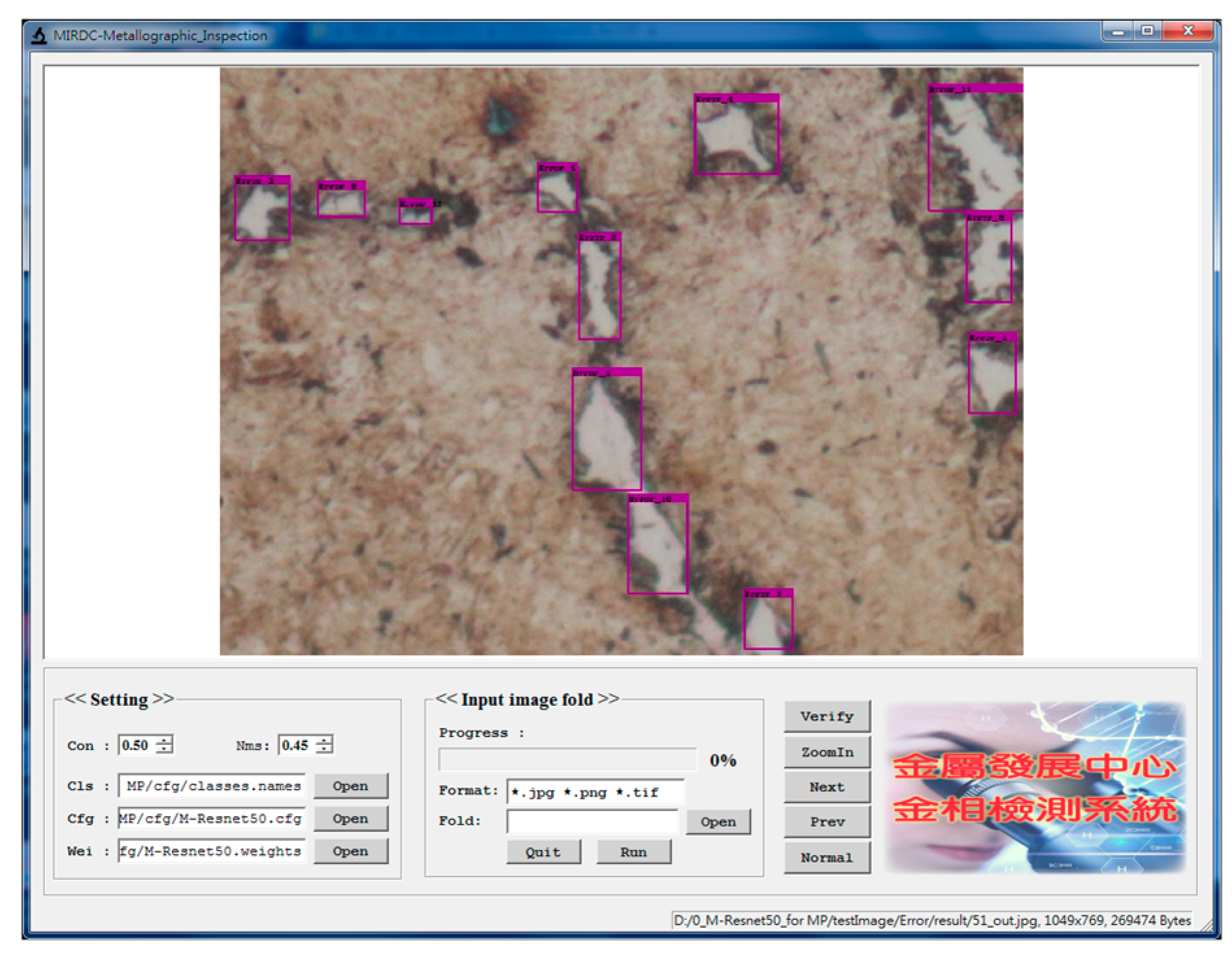Open a class names file for Cls
Viewport: 1232px width, 957px height.
(350, 786)
